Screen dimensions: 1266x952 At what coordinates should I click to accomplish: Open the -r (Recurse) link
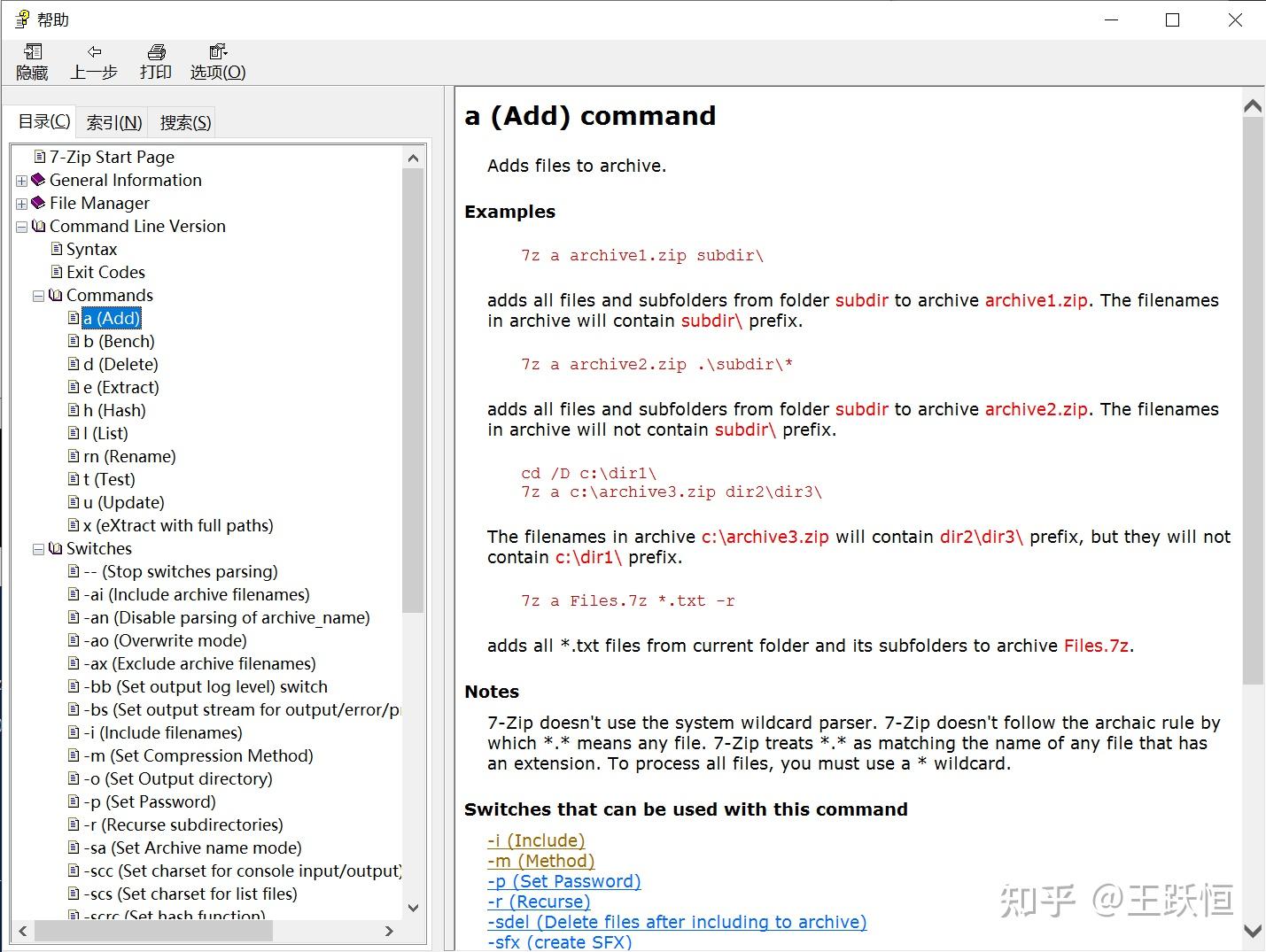(539, 902)
